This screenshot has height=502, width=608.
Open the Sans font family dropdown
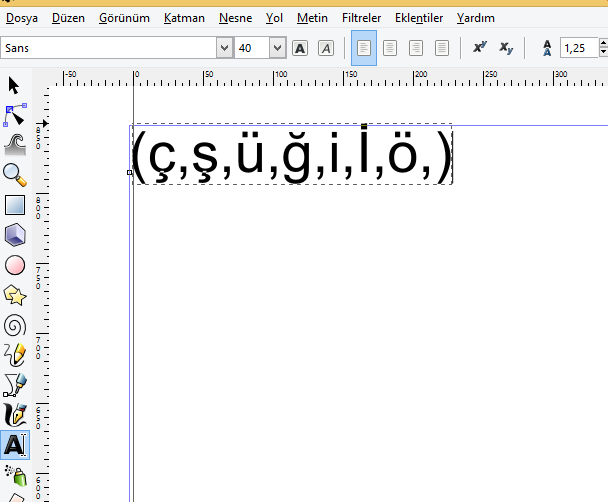coord(224,48)
